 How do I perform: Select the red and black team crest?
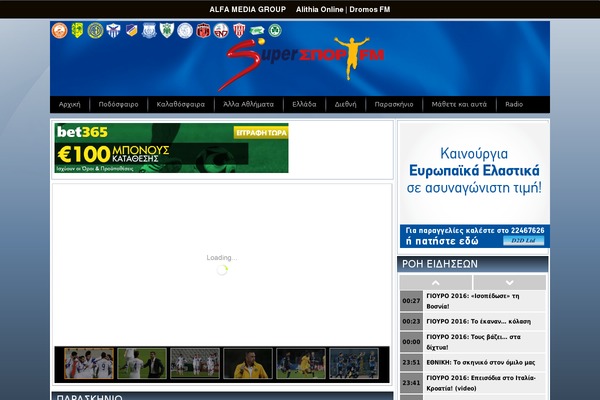pyautogui.click(x=203, y=31)
